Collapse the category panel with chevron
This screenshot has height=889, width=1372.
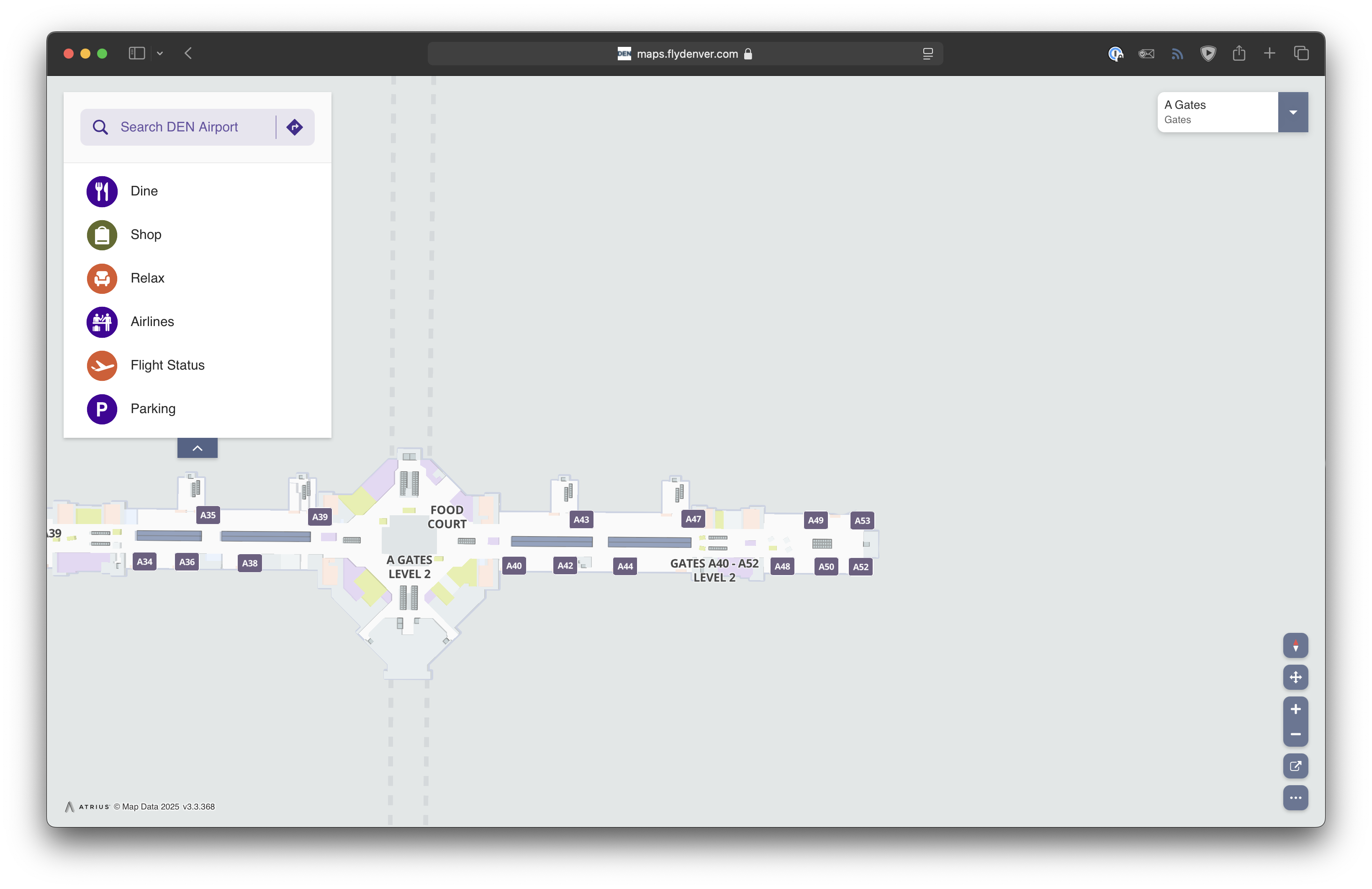click(197, 448)
